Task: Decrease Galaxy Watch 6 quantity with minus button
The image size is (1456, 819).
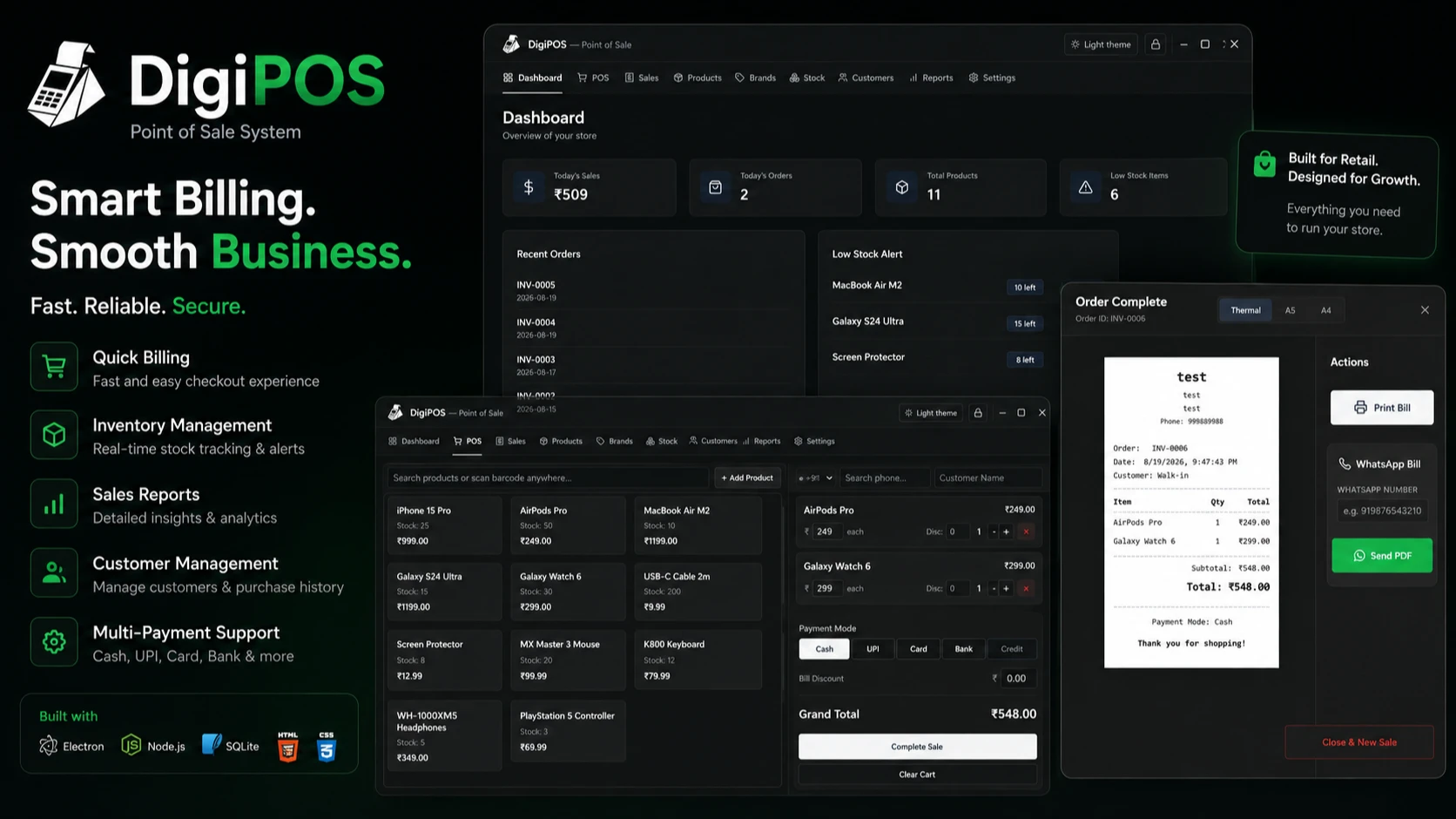Action: pos(994,588)
